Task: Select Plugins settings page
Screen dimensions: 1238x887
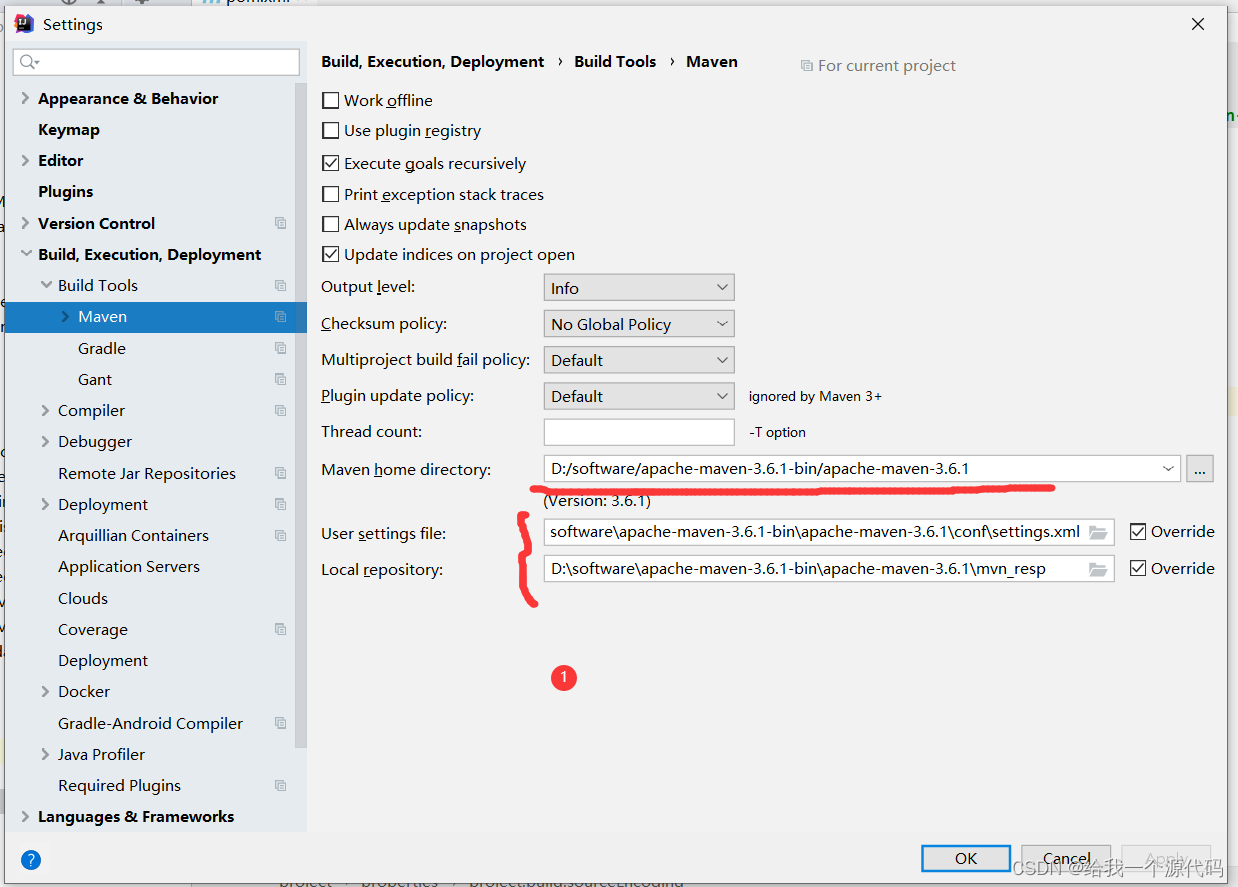Action: 65,191
